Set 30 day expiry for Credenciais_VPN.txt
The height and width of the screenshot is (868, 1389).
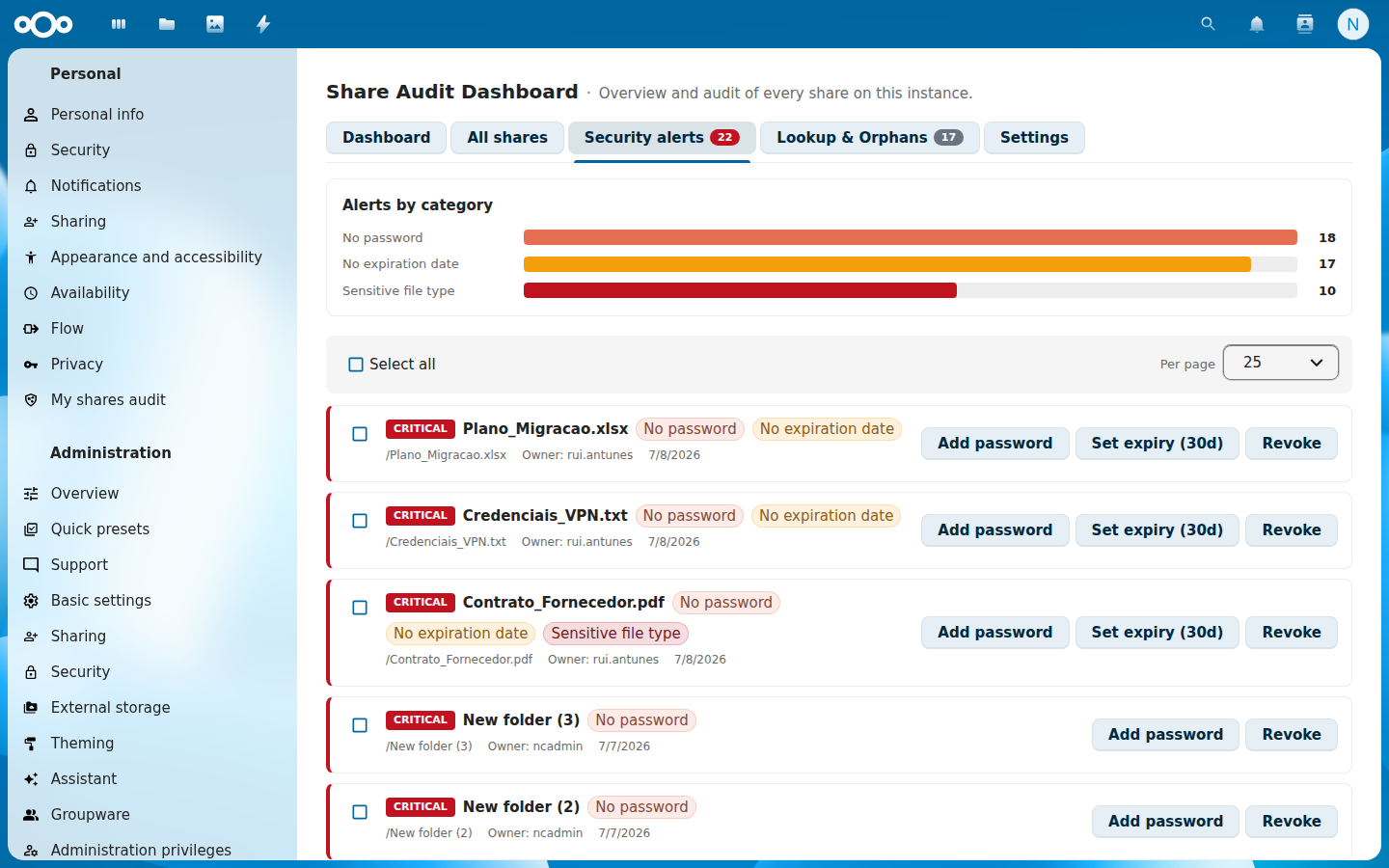pyautogui.click(x=1157, y=530)
